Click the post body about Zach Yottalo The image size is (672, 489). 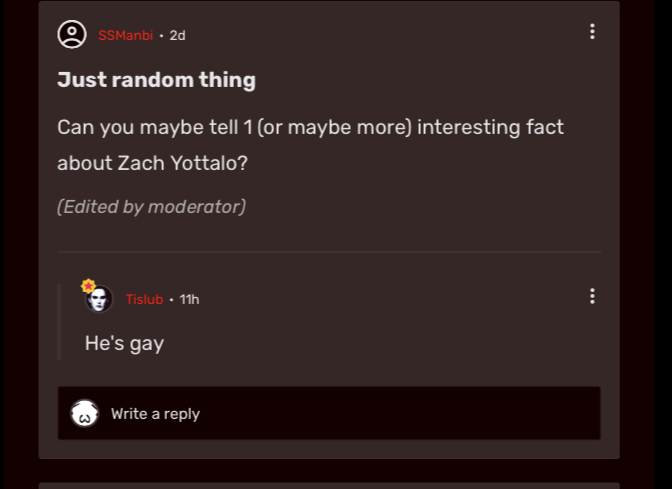(x=310, y=145)
